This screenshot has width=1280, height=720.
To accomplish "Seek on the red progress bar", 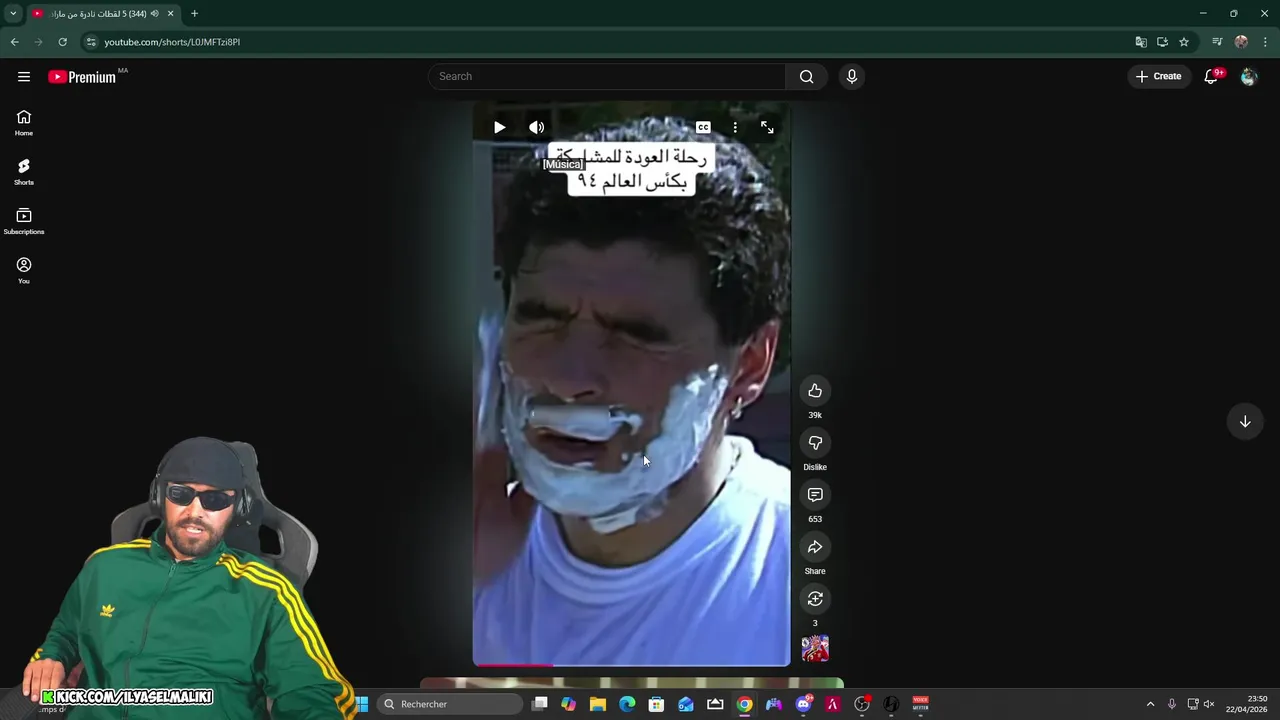I will [631, 664].
